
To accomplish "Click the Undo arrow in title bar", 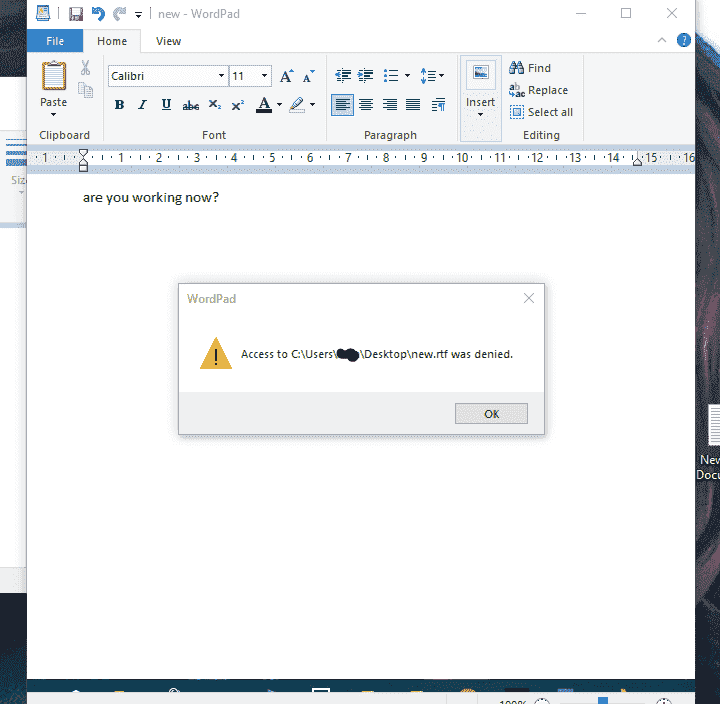I will [98, 14].
